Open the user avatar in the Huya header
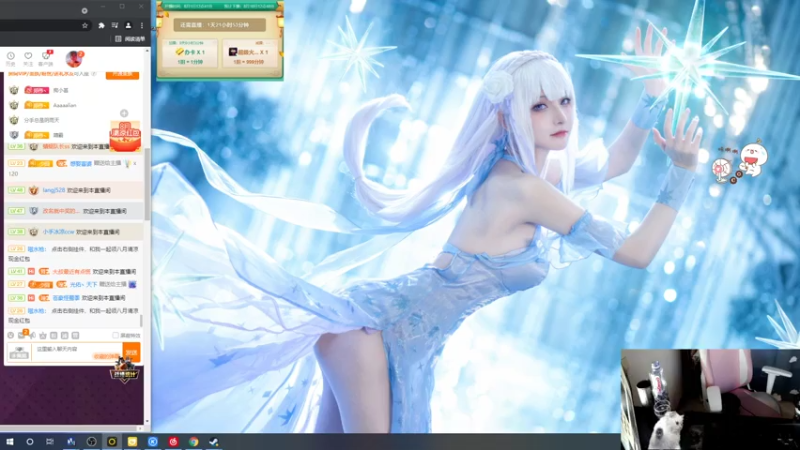Screen dimensions: 800x450 pyautogui.click(x=74, y=59)
